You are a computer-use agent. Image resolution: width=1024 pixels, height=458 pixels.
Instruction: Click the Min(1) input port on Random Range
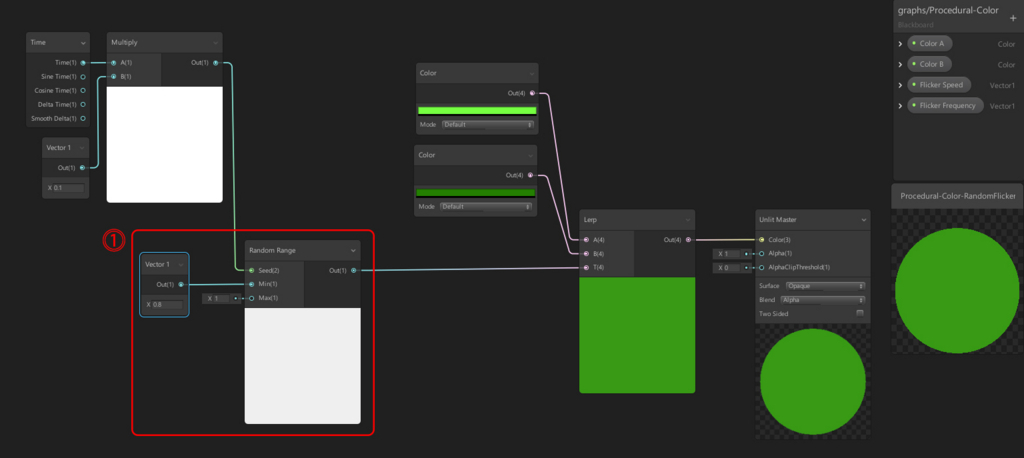251,284
